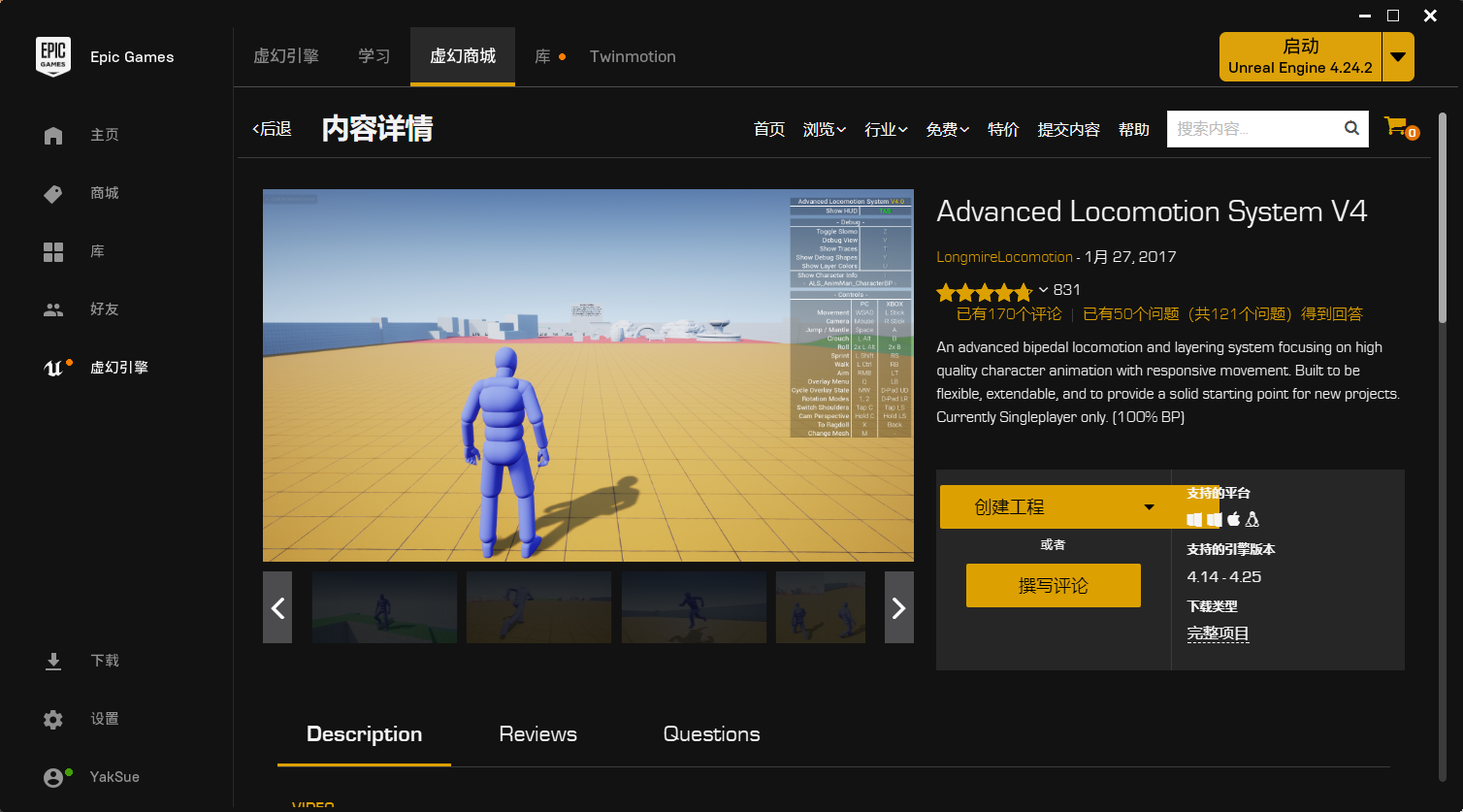Open the Epic Games home icon
Image resolution: width=1463 pixels, height=812 pixels.
click(53, 135)
